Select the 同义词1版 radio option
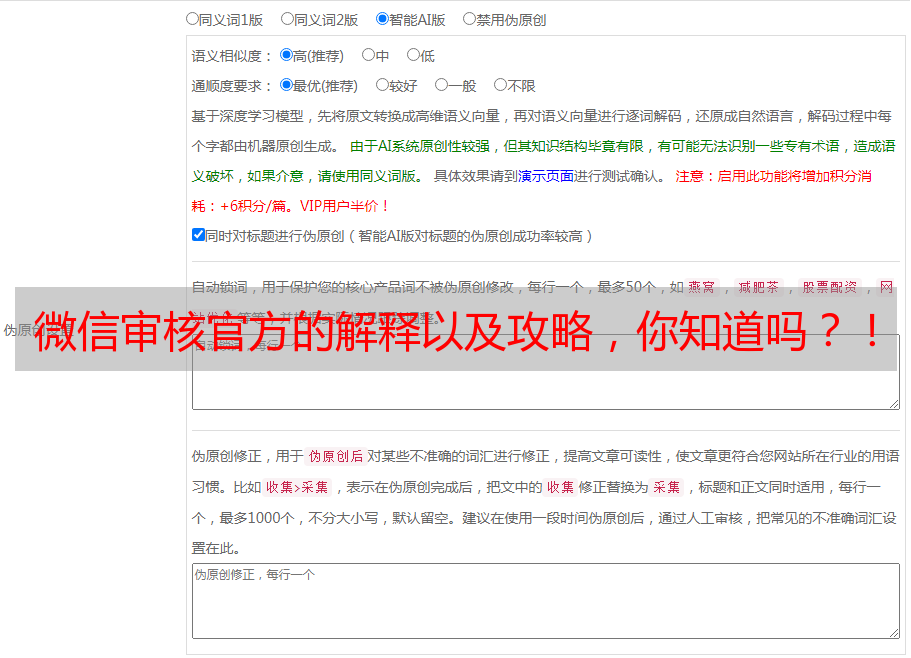Image resolution: width=911 pixels, height=658 pixels. click(192, 18)
